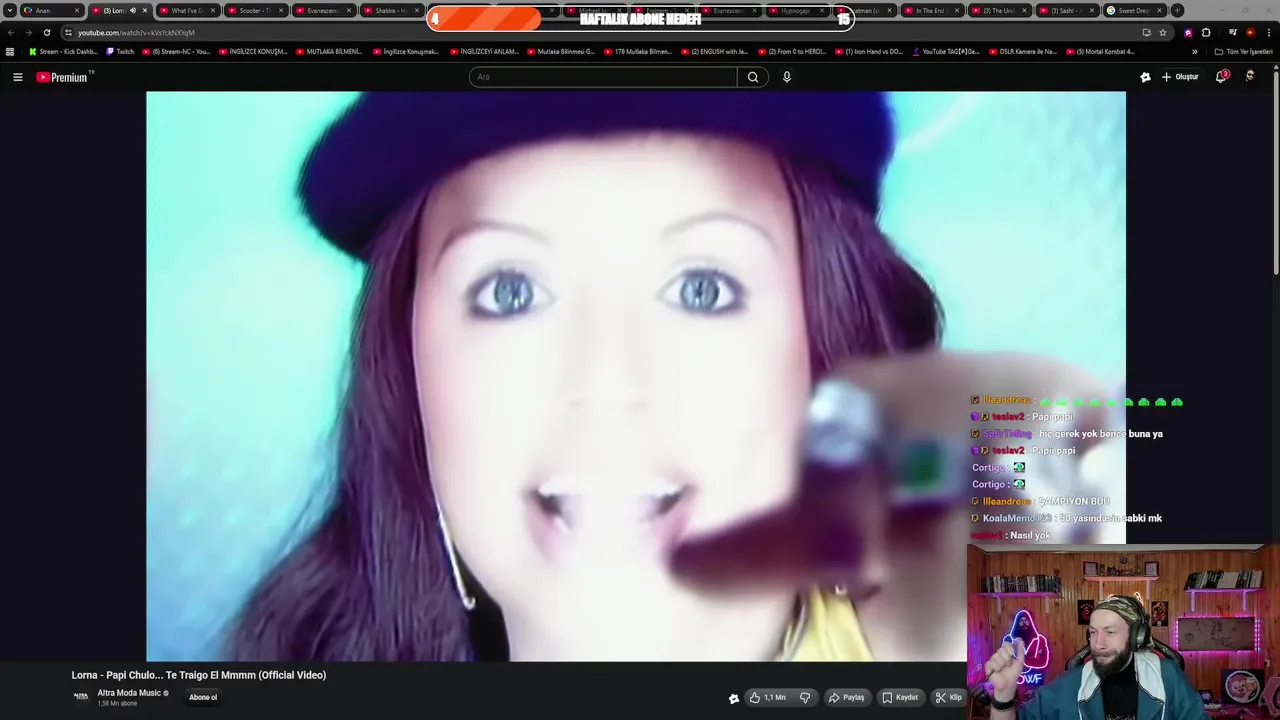Open the account avatar menu
The height and width of the screenshot is (720, 1280).
tap(1250, 77)
